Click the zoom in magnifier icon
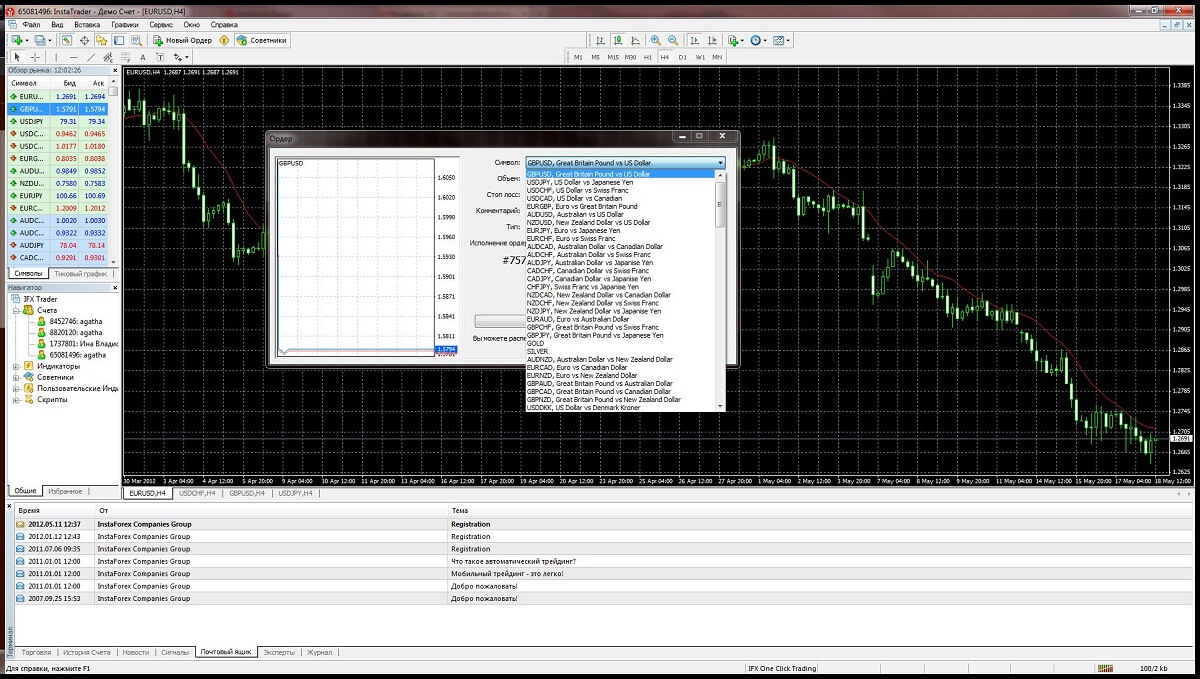 point(656,41)
